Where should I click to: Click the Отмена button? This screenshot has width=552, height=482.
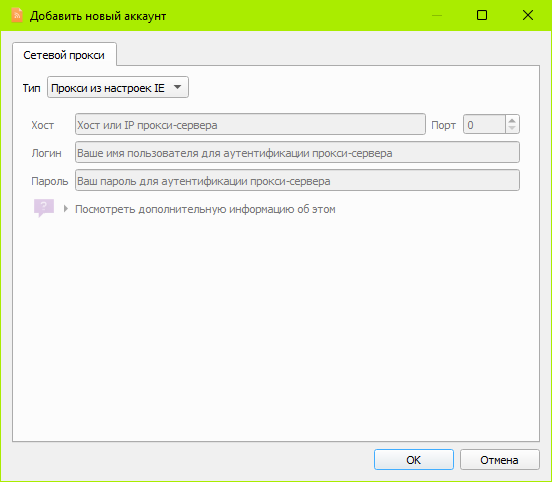[x=500, y=459]
